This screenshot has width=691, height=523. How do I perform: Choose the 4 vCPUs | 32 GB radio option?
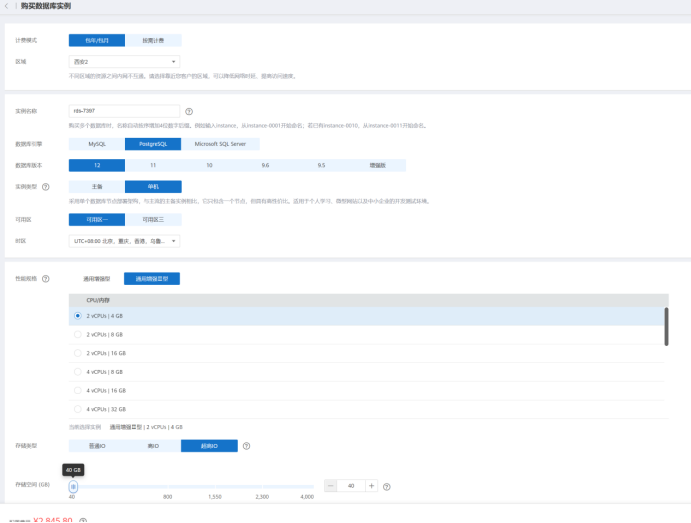pos(78,409)
